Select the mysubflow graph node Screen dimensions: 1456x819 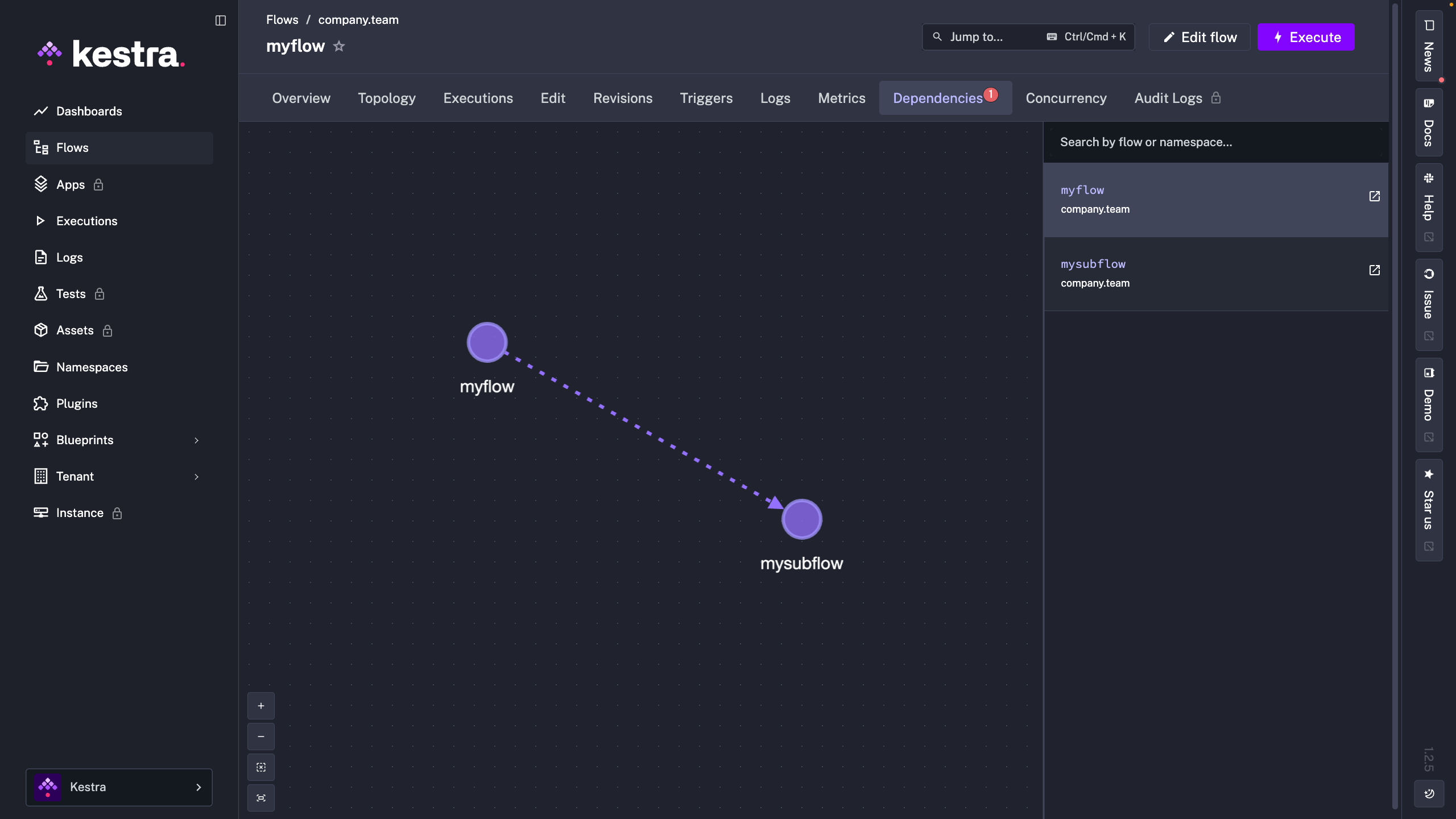pos(801,519)
